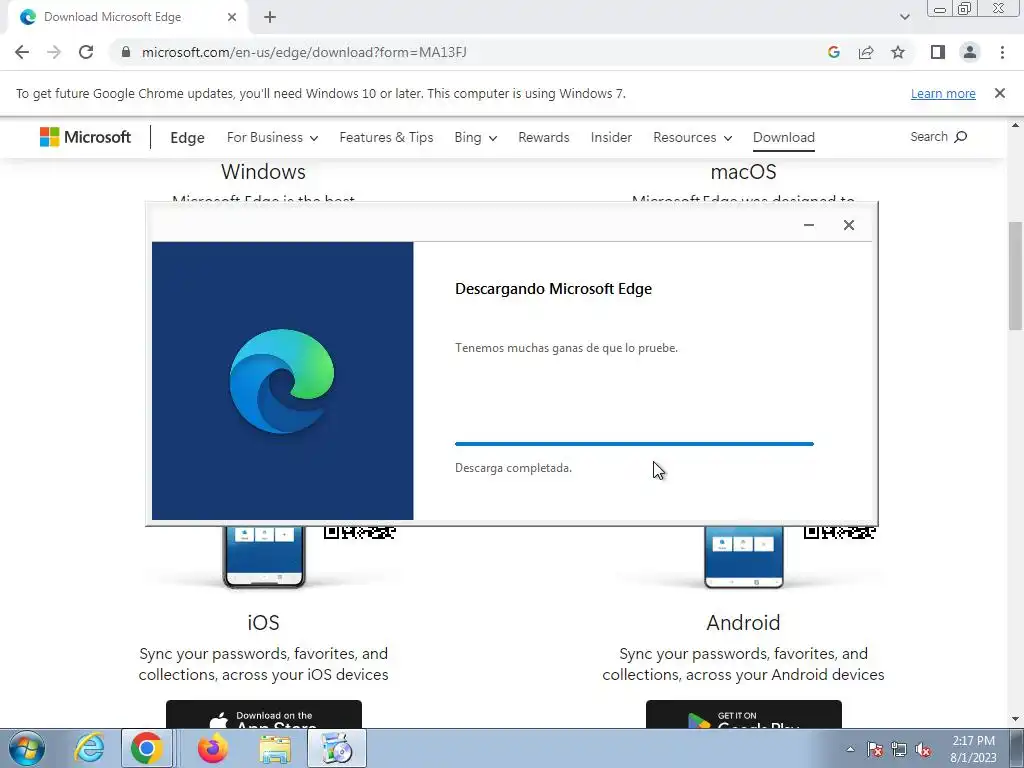Viewport: 1024px width, 768px height.
Task: Click the Google icon in address bar
Action: (x=833, y=52)
